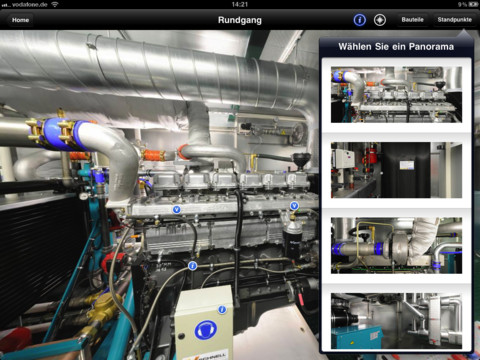
Task: Tap the Wählen Sie ein Panorama header
Action: pyautogui.click(x=396, y=47)
